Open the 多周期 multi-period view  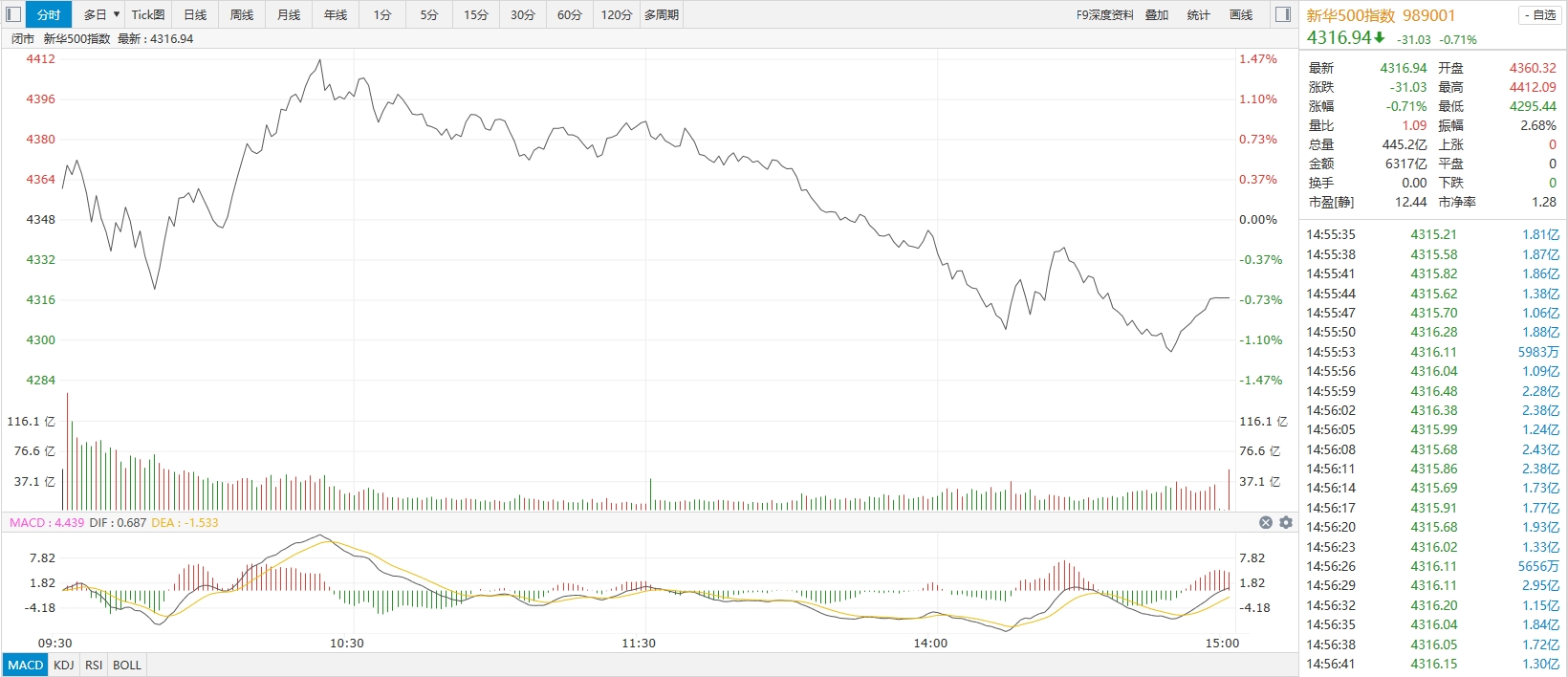point(662,14)
